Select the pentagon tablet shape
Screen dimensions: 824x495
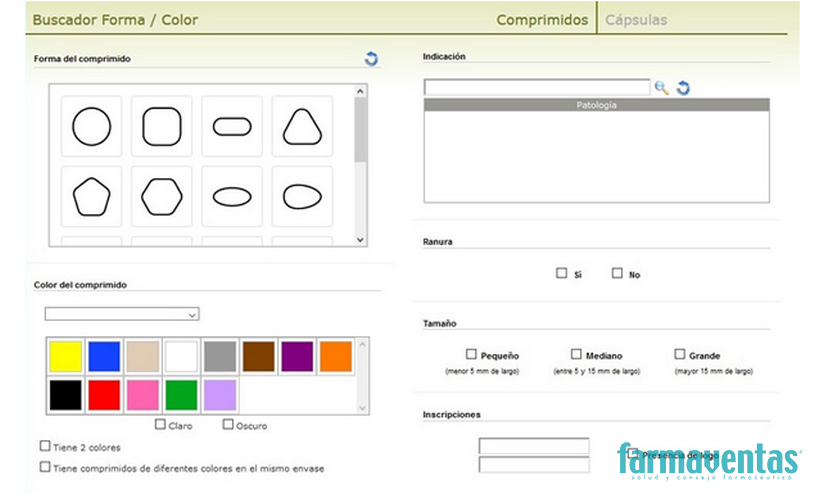point(91,197)
